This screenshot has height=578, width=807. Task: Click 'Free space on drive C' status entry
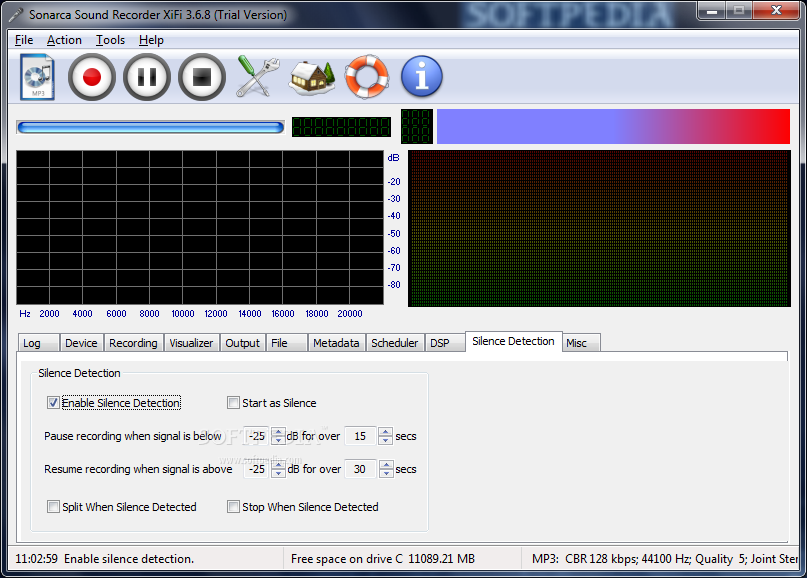(x=382, y=558)
